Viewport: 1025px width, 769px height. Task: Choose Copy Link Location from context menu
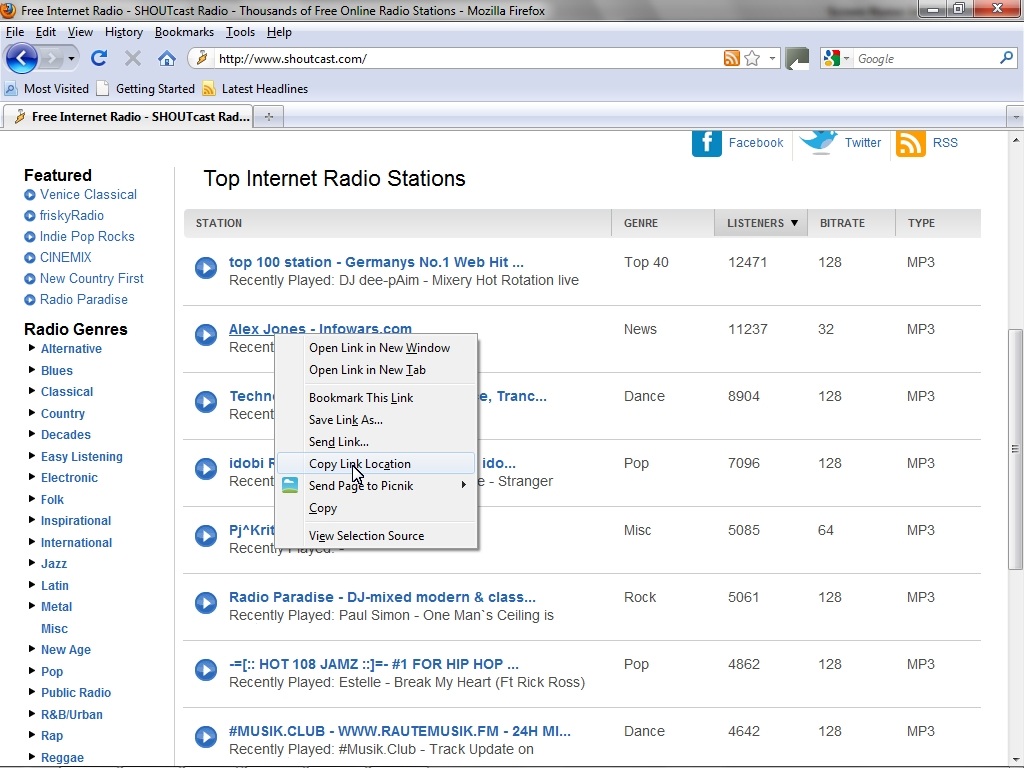(x=360, y=464)
